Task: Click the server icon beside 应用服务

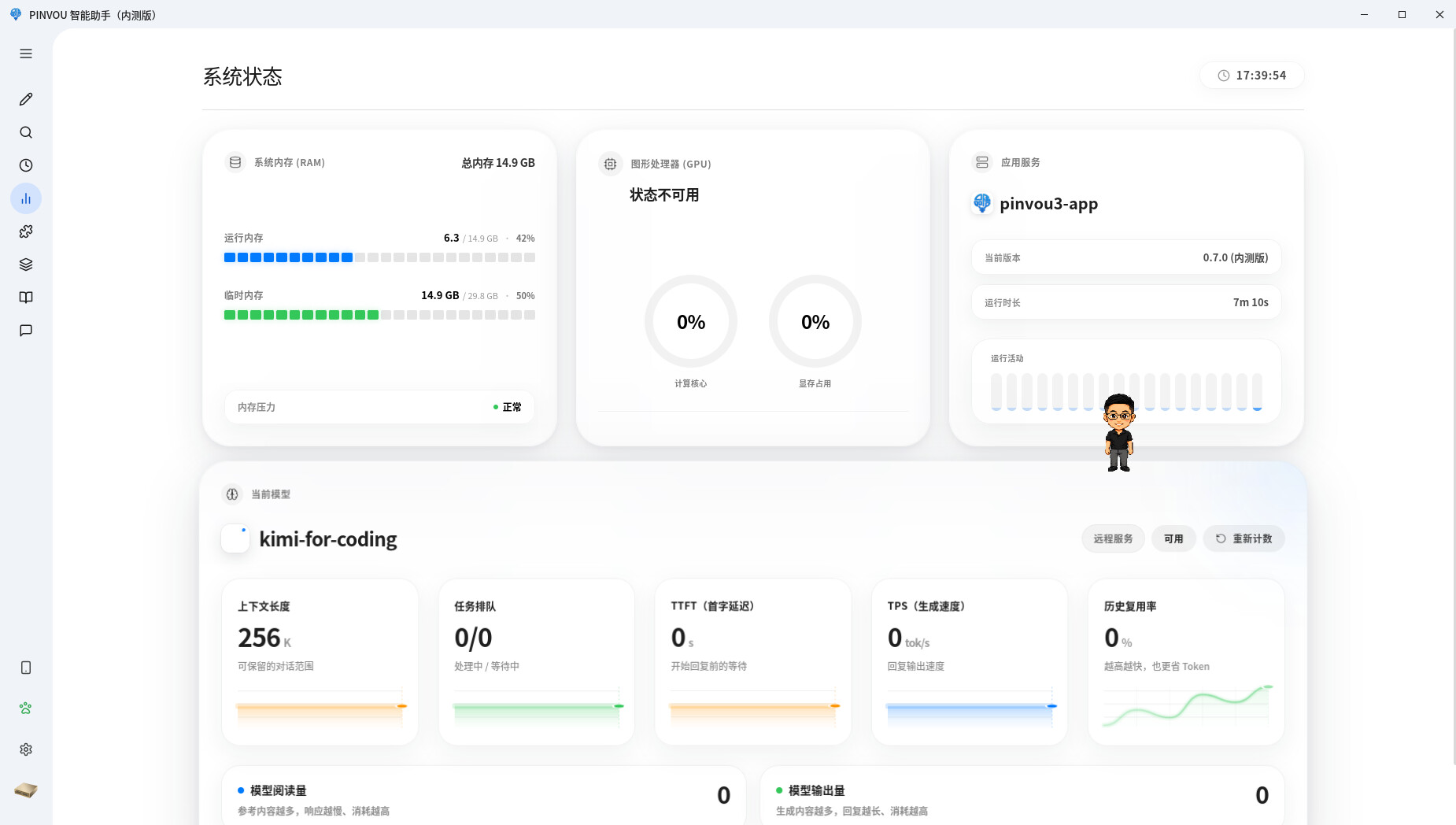Action: pos(982,162)
